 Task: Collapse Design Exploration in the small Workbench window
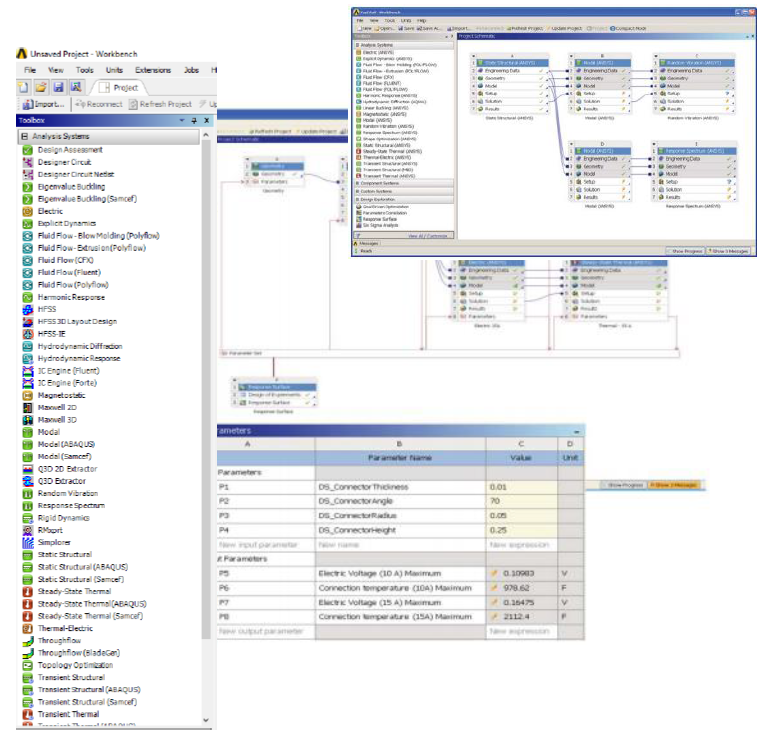(x=357, y=199)
